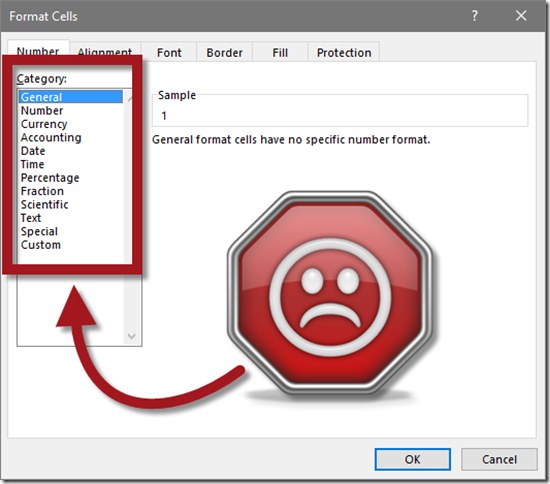The image size is (550, 484).
Task: Close the Format Cells dialog
Action: click(521, 16)
